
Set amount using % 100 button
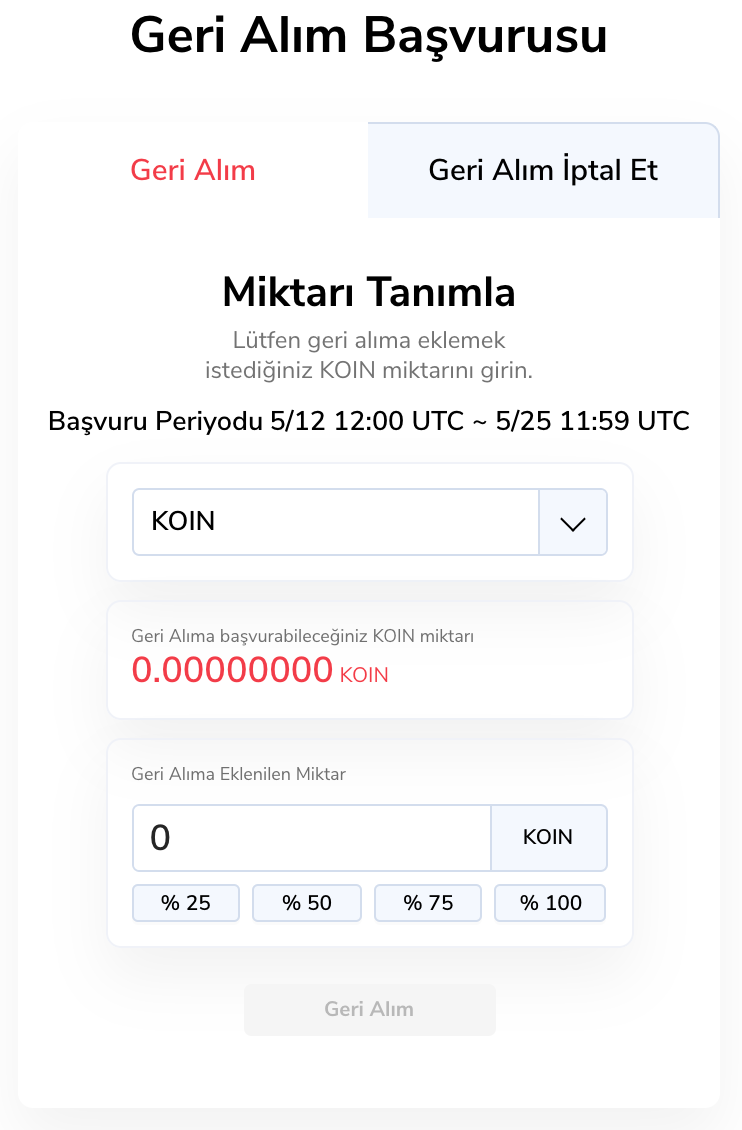coord(550,903)
